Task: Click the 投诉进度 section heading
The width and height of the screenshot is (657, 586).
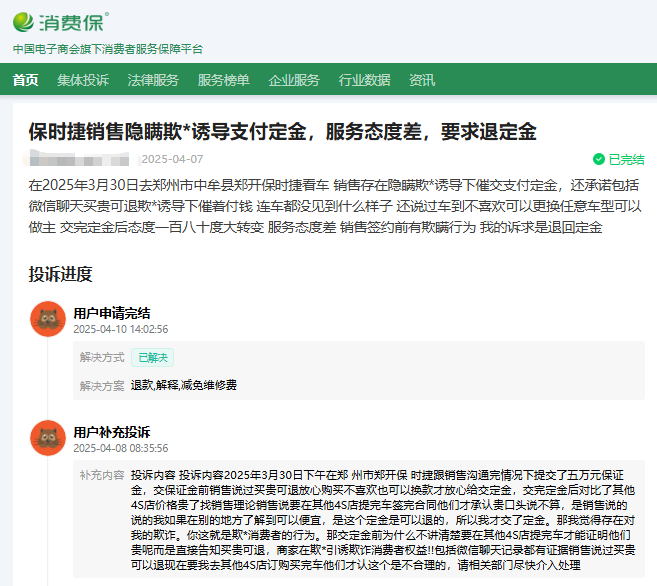Action: pyautogui.click(x=60, y=274)
